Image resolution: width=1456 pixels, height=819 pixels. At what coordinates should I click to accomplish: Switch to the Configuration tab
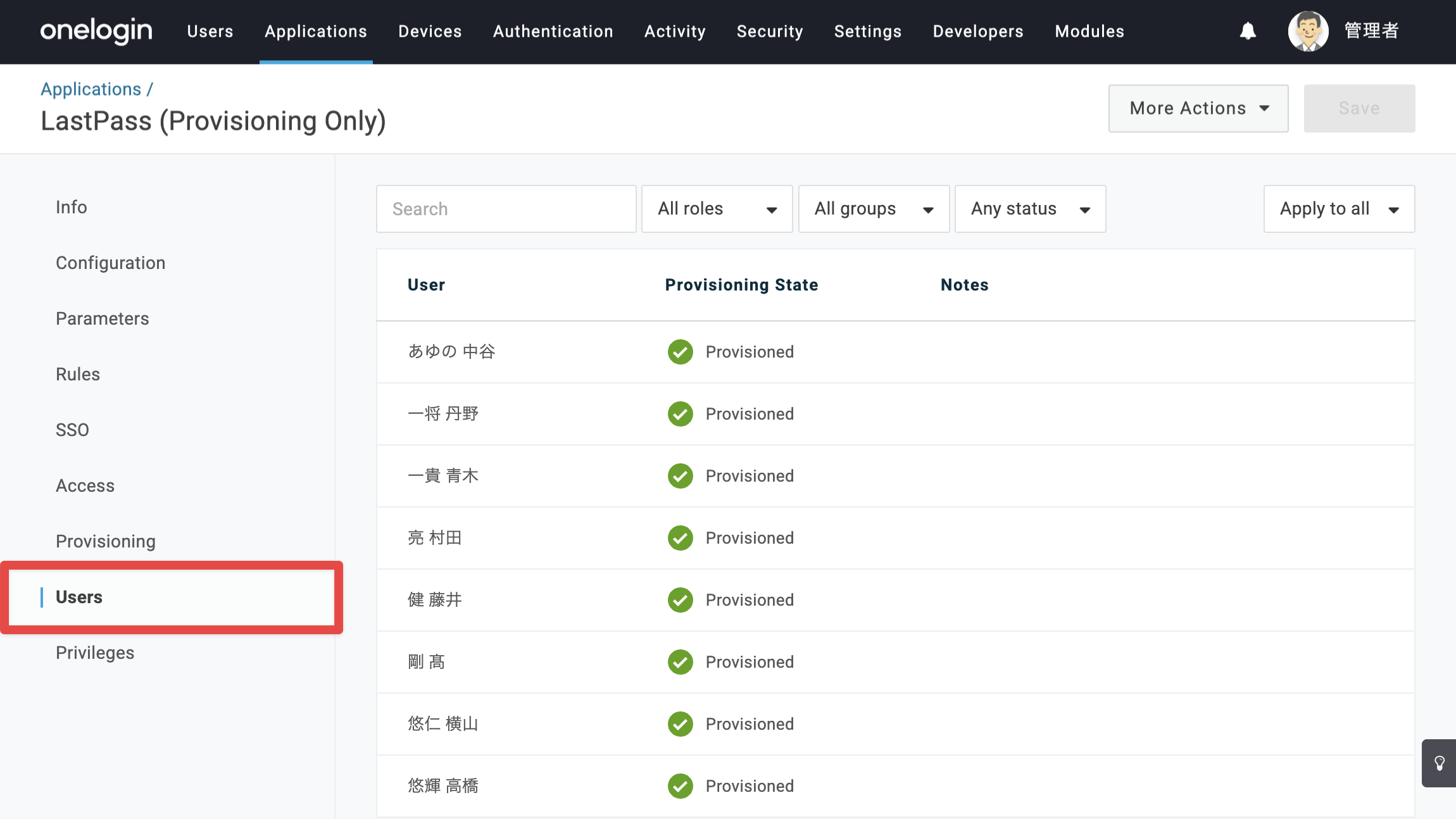[x=111, y=263]
